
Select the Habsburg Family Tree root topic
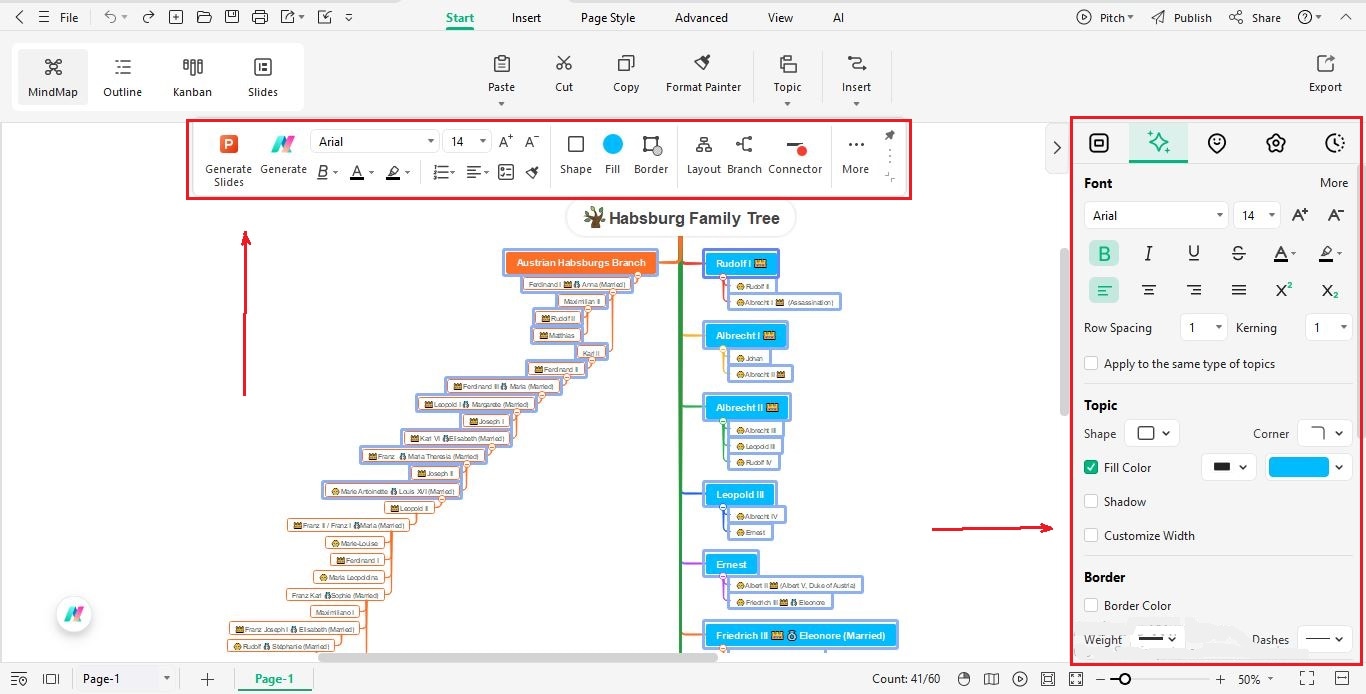680,218
